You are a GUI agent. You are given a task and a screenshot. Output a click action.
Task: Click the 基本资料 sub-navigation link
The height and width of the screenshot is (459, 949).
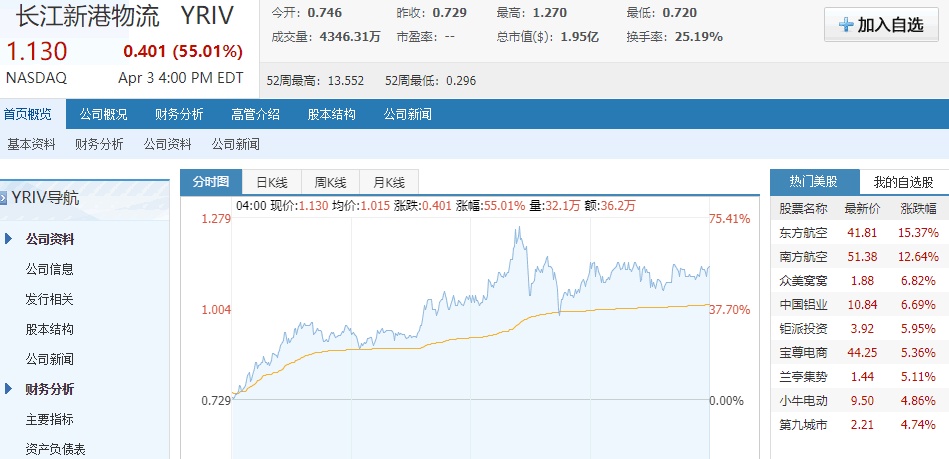31,144
